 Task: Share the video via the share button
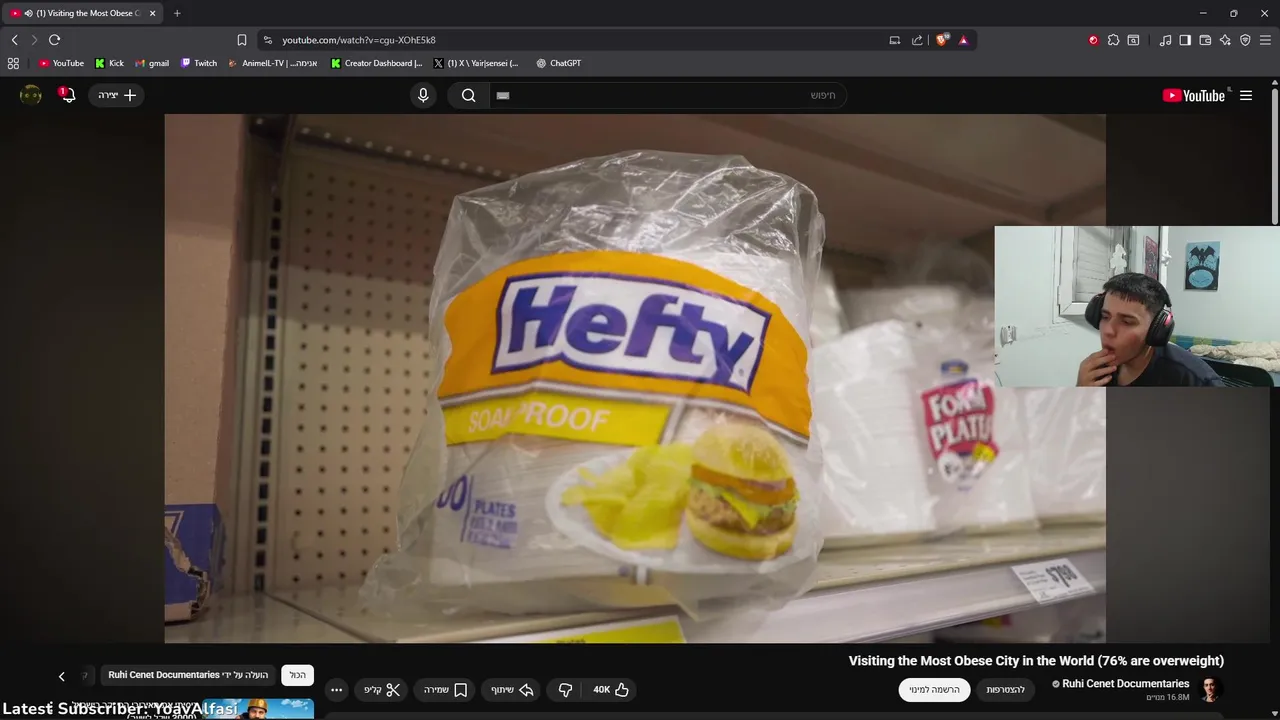tap(512, 690)
